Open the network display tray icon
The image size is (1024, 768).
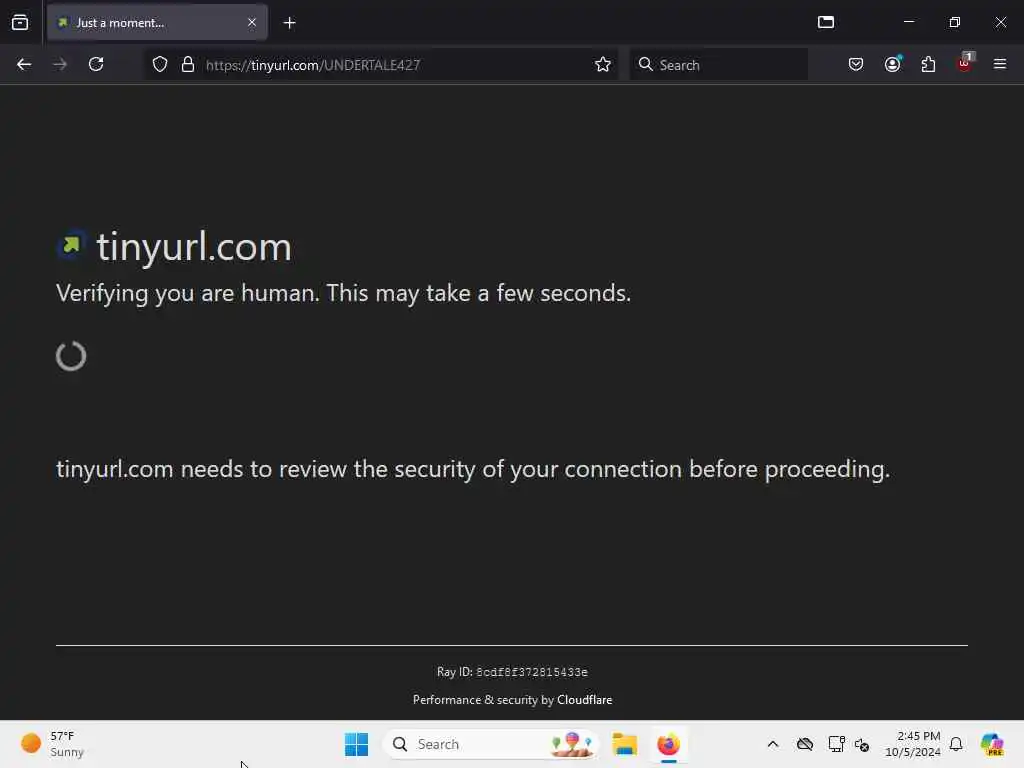(836, 744)
